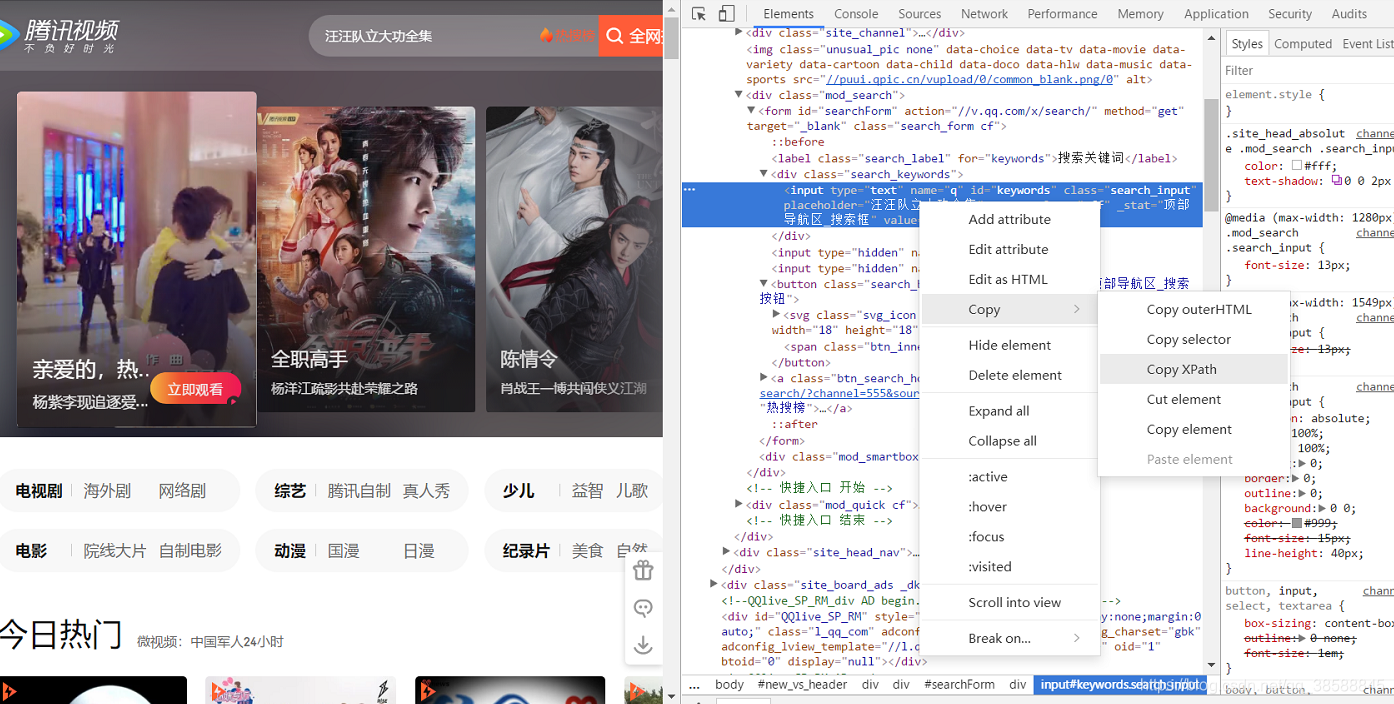
Task: Click the #fff color swatch in Styles
Action: 1297,166
